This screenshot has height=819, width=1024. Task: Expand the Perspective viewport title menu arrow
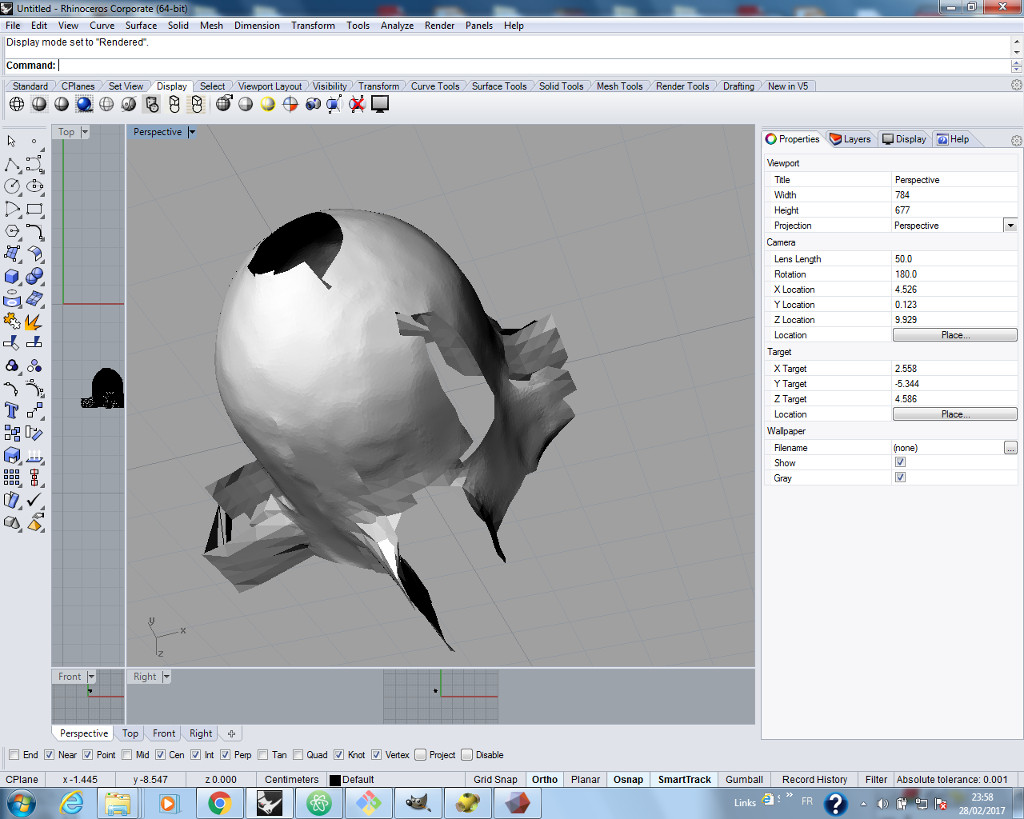point(192,132)
